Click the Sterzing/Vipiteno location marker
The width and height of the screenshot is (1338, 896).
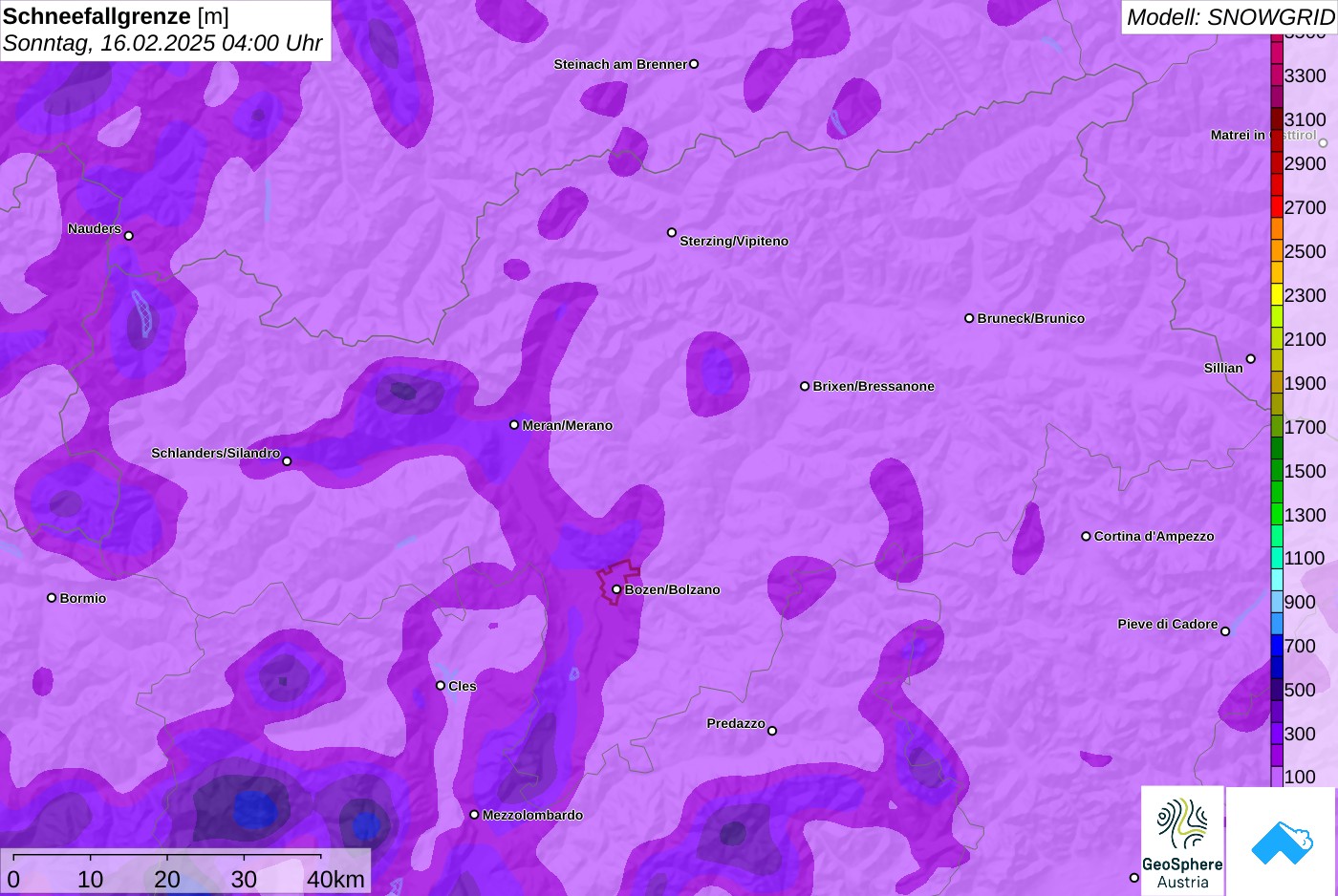[x=672, y=232]
